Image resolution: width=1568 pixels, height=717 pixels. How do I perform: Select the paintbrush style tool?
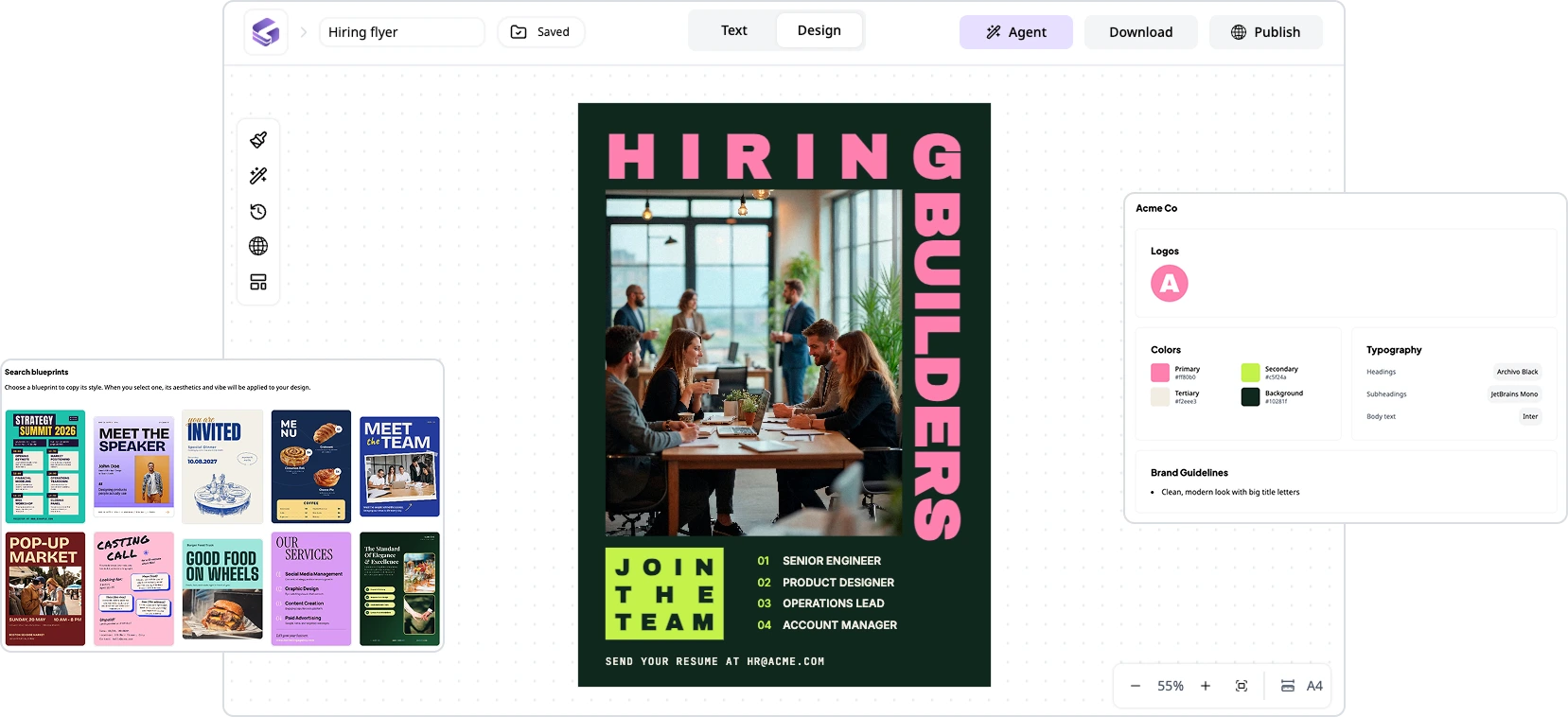click(258, 140)
